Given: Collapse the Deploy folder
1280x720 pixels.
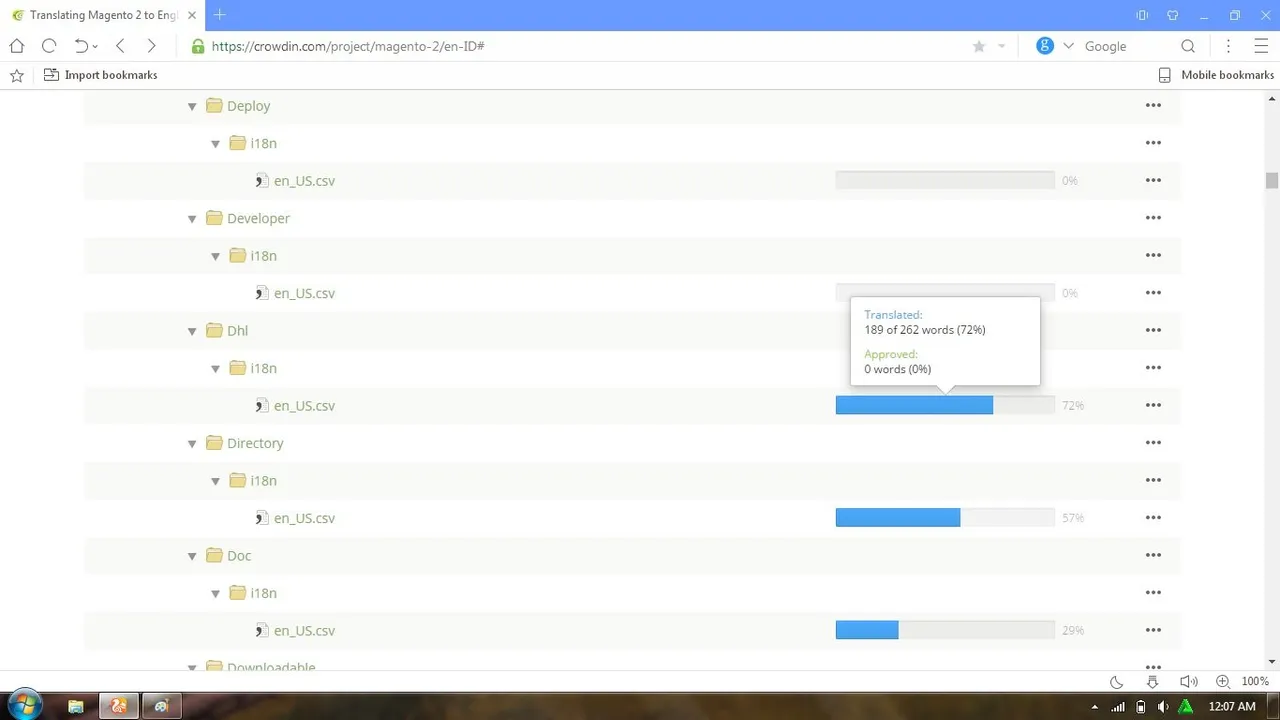Looking at the screenshot, I should click(x=192, y=106).
